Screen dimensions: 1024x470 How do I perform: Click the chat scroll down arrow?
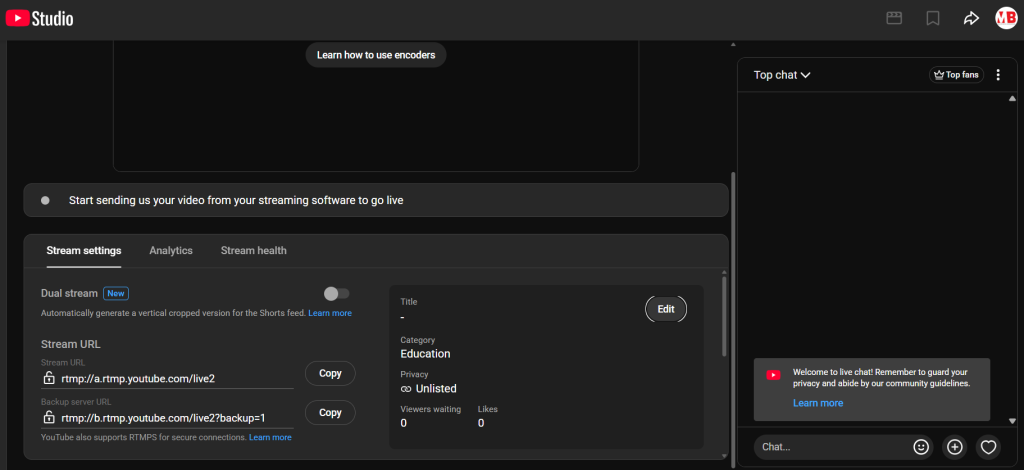click(1012, 421)
